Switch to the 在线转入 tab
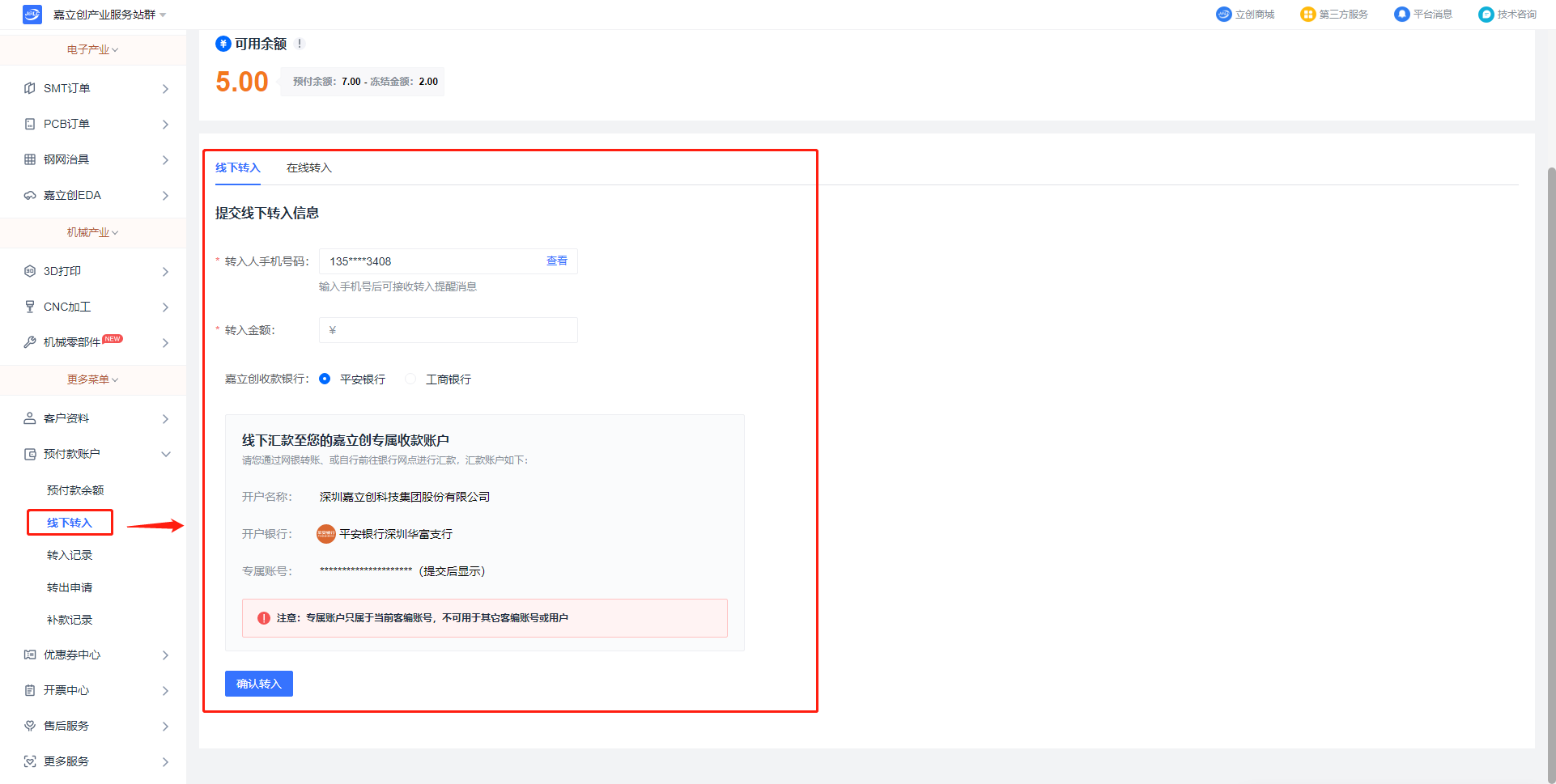1556x784 pixels. pos(308,167)
